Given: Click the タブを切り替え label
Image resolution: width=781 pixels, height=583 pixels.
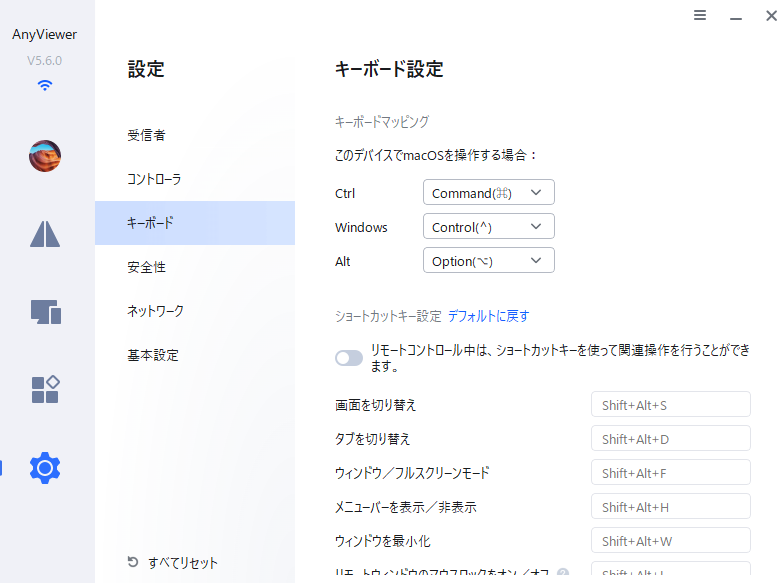Looking at the screenshot, I should (x=373, y=439).
